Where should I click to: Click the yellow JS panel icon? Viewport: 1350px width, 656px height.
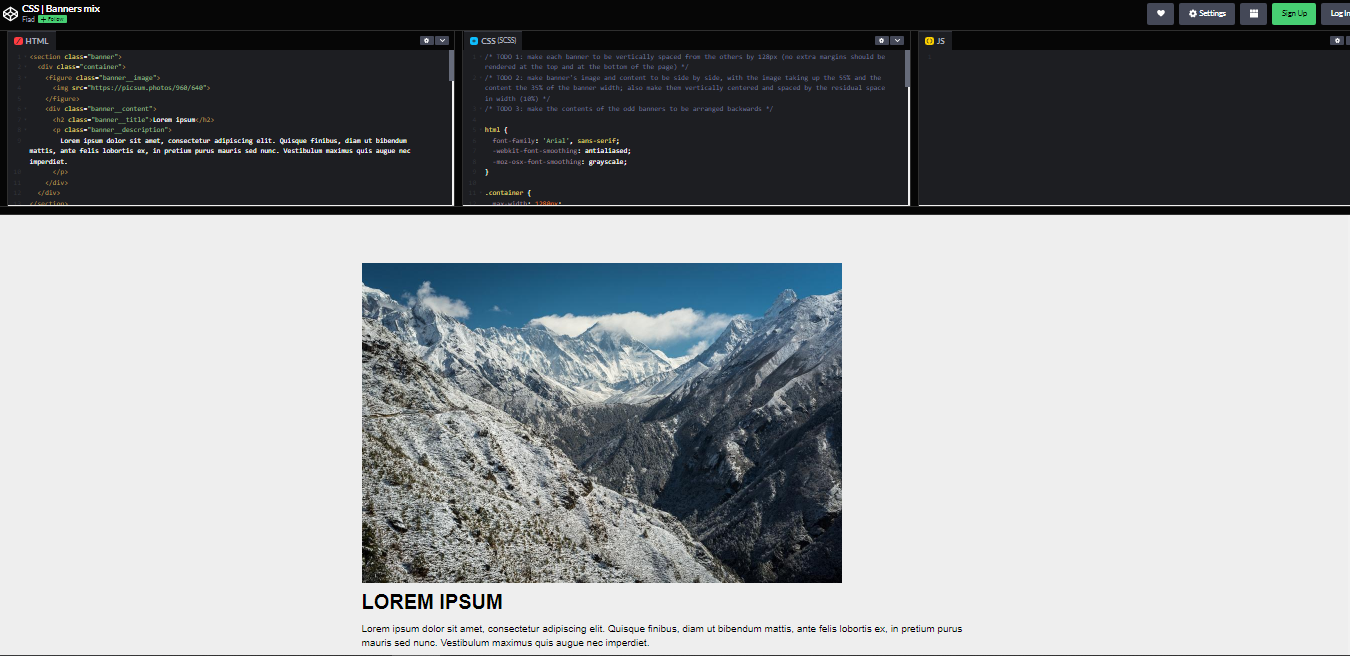coord(929,41)
